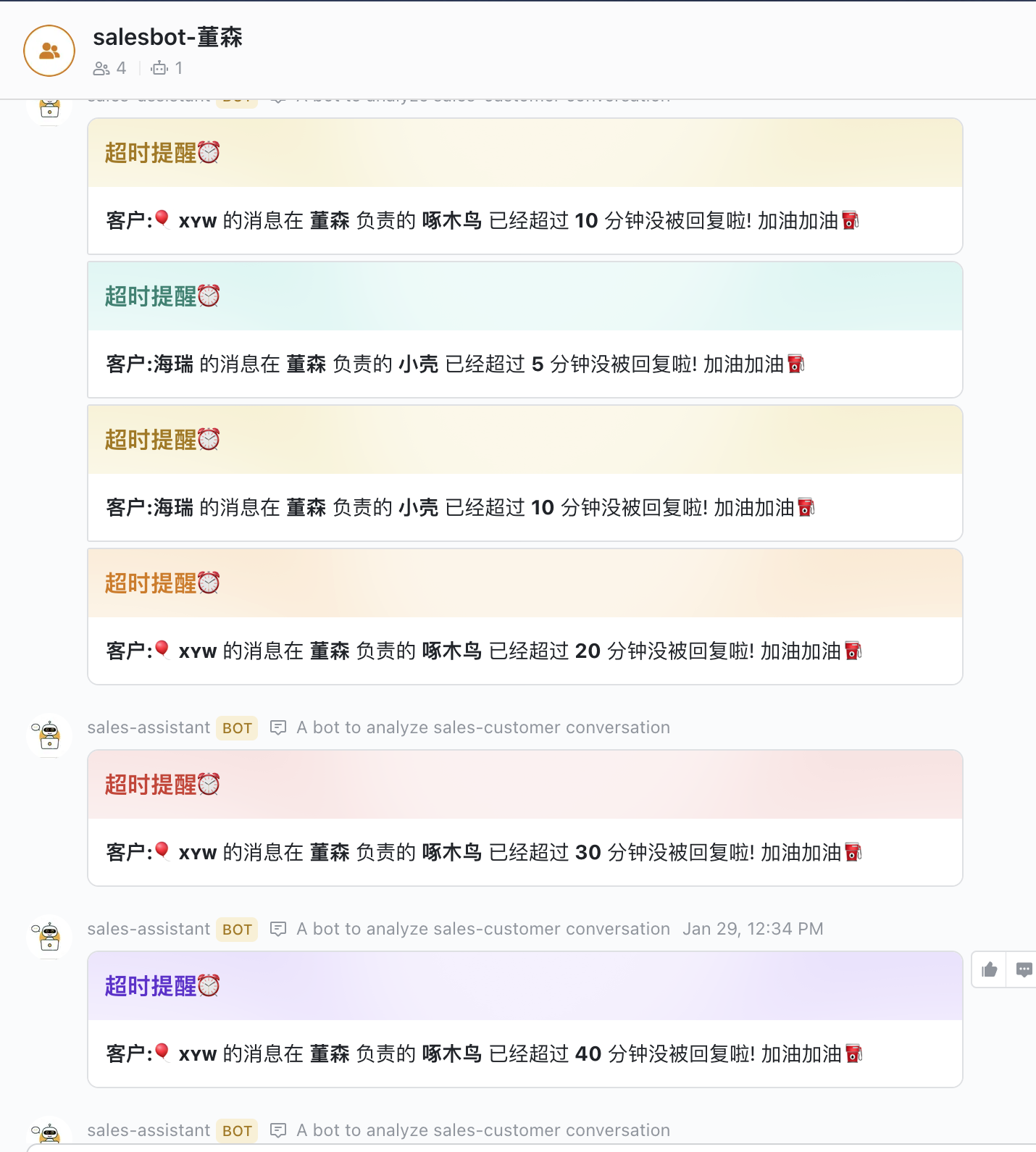1036x1152 pixels.
Task: Click sales-assistant name above the 30-minute alert
Action: point(149,727)
